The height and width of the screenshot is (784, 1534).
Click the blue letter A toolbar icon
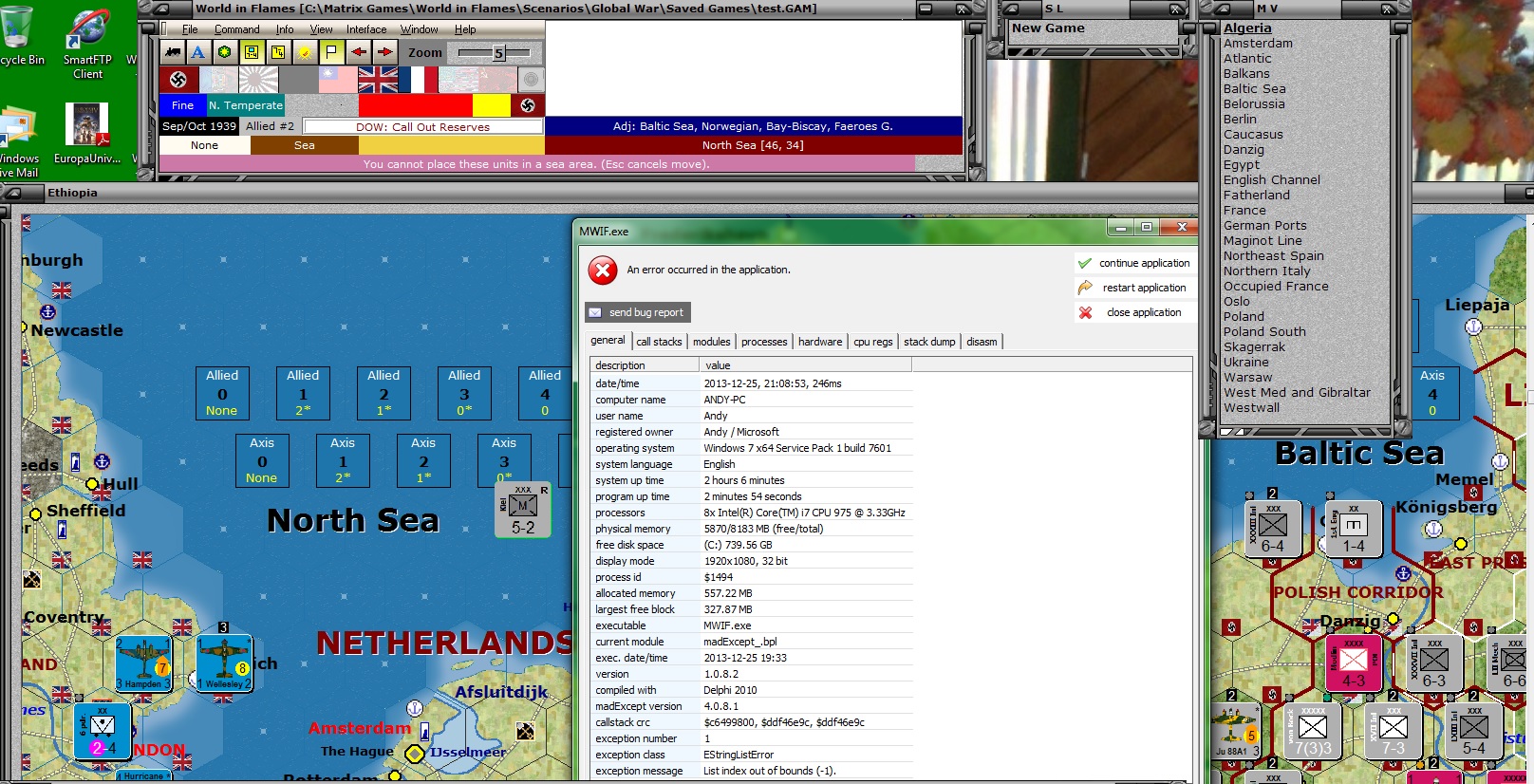click(197, 52)
